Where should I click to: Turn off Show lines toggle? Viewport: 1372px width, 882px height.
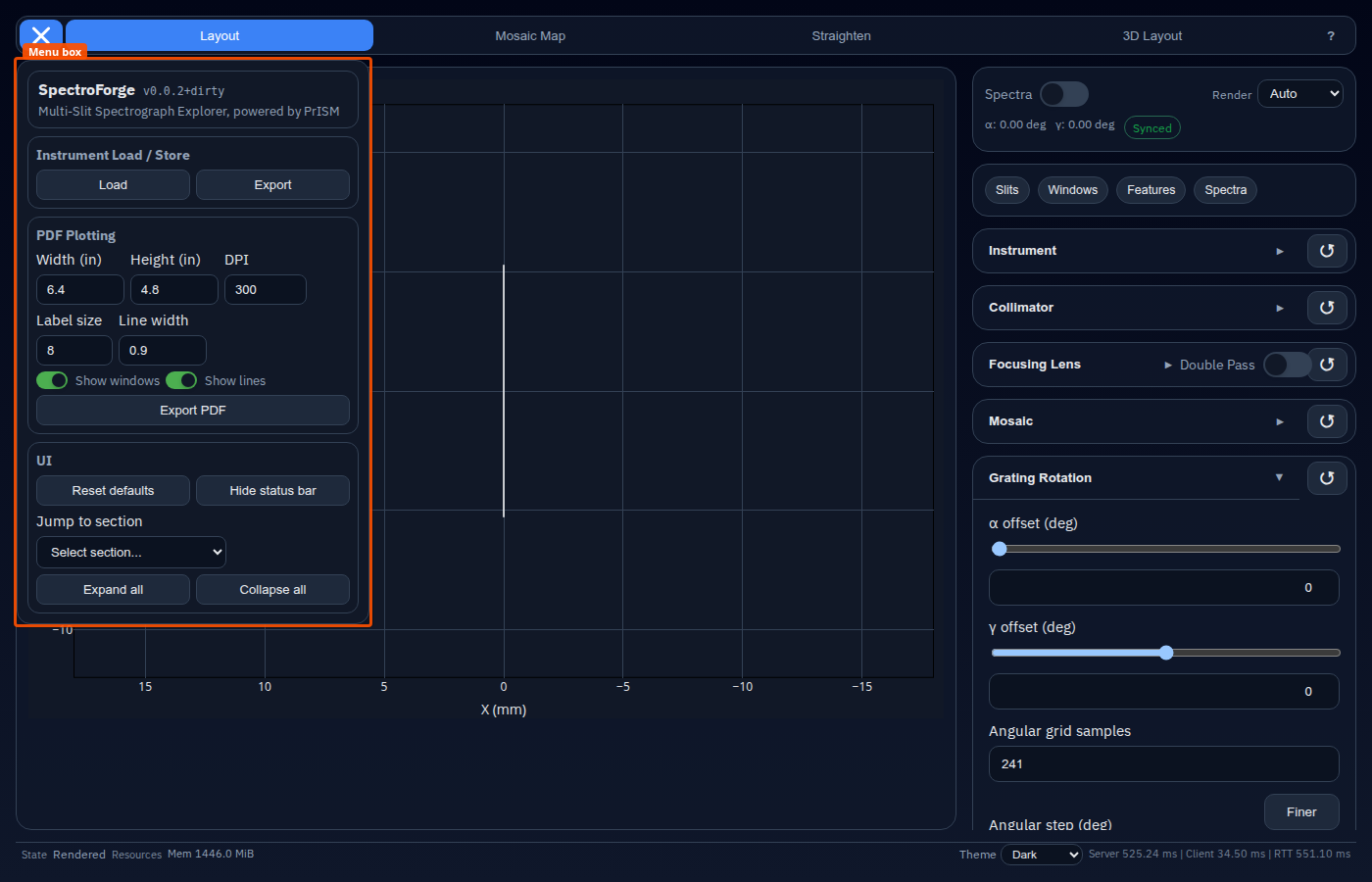181,380
